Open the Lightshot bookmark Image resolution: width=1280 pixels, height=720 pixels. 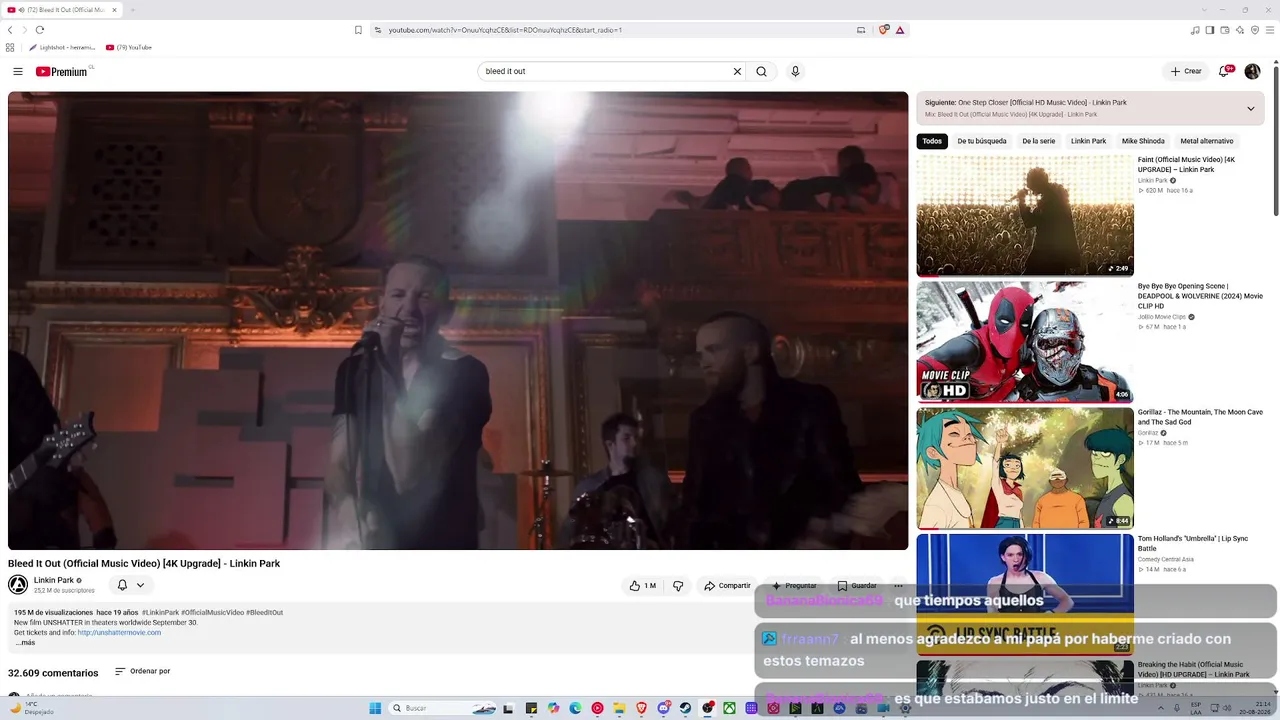(x=62, y=47)
